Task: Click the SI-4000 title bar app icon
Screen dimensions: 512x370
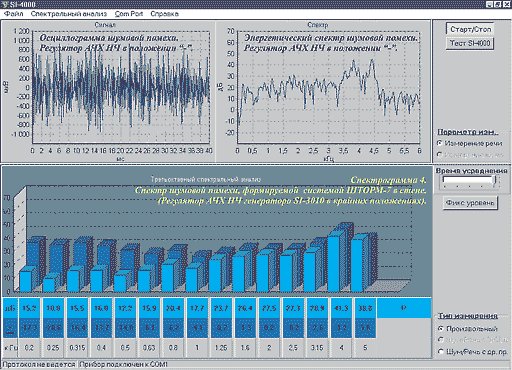Action: [x=5, y=4]
